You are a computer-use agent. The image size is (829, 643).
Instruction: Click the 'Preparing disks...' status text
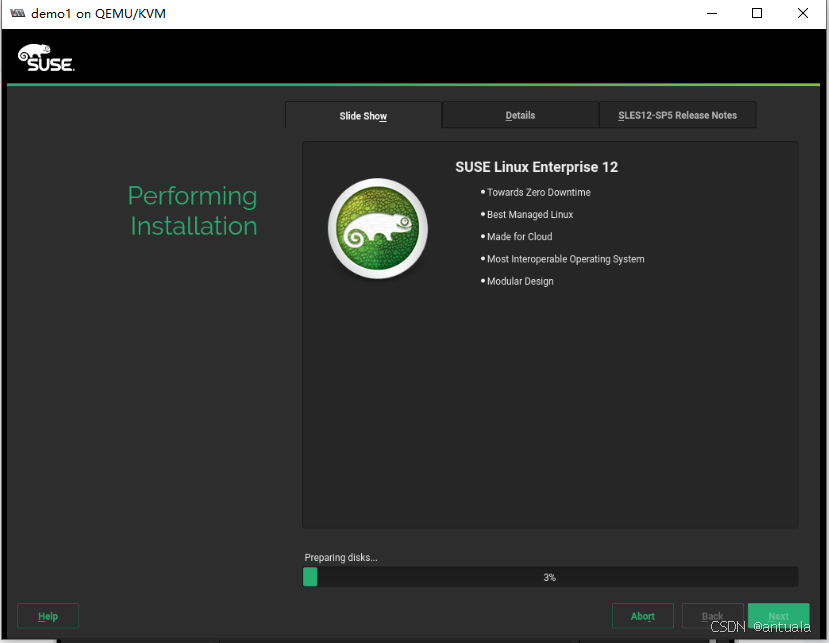[341, 557]
